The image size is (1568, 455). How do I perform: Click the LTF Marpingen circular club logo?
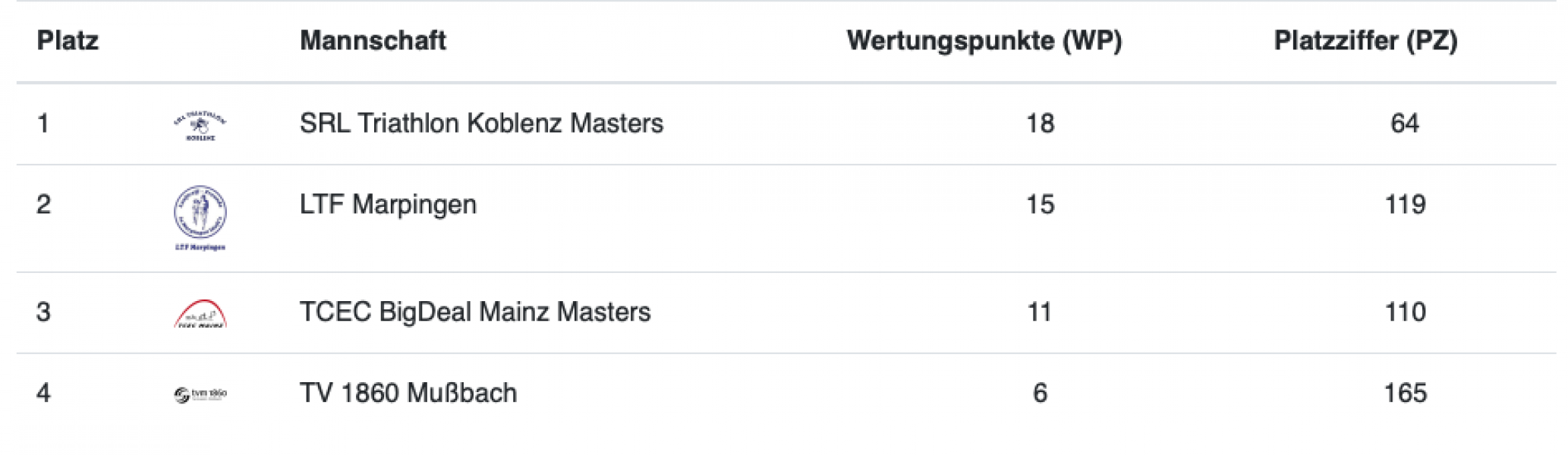pos(200,218)
